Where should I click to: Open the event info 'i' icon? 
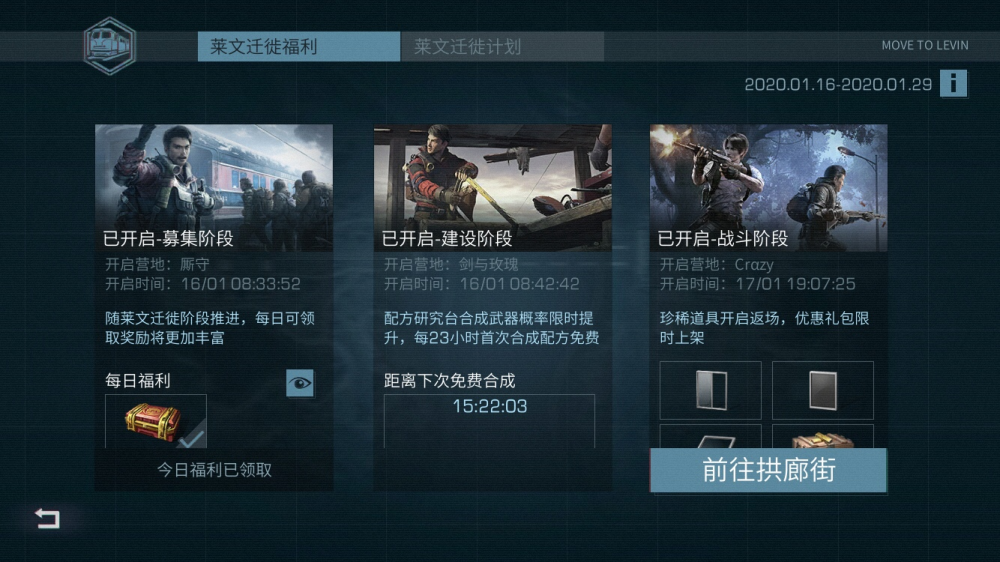point(953,84)
